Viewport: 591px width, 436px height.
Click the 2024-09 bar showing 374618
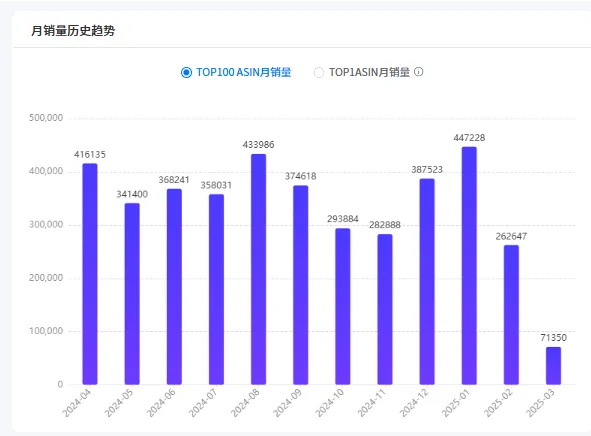pyautogui.click(x=301, y=285)
